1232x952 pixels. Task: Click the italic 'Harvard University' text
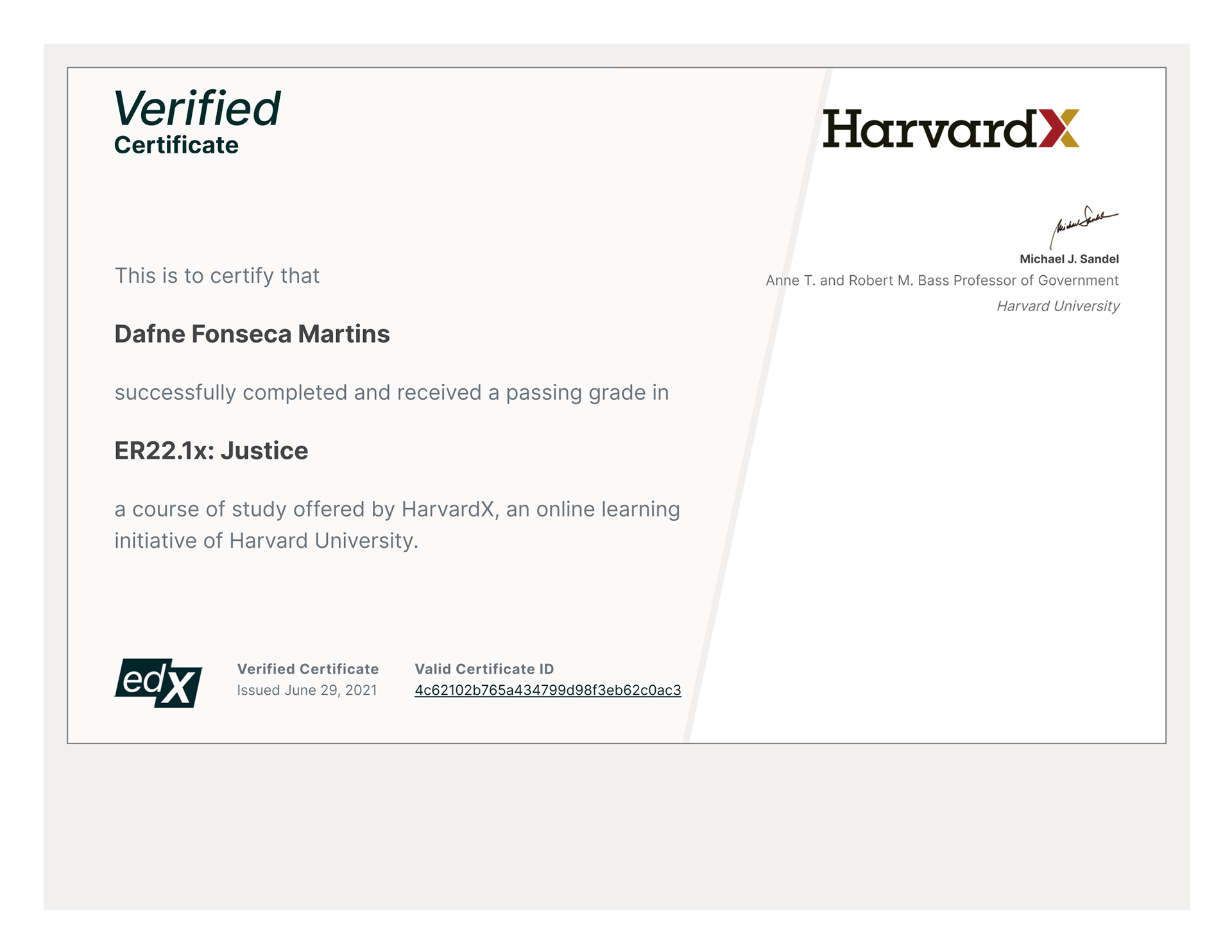coord(1057,306)
